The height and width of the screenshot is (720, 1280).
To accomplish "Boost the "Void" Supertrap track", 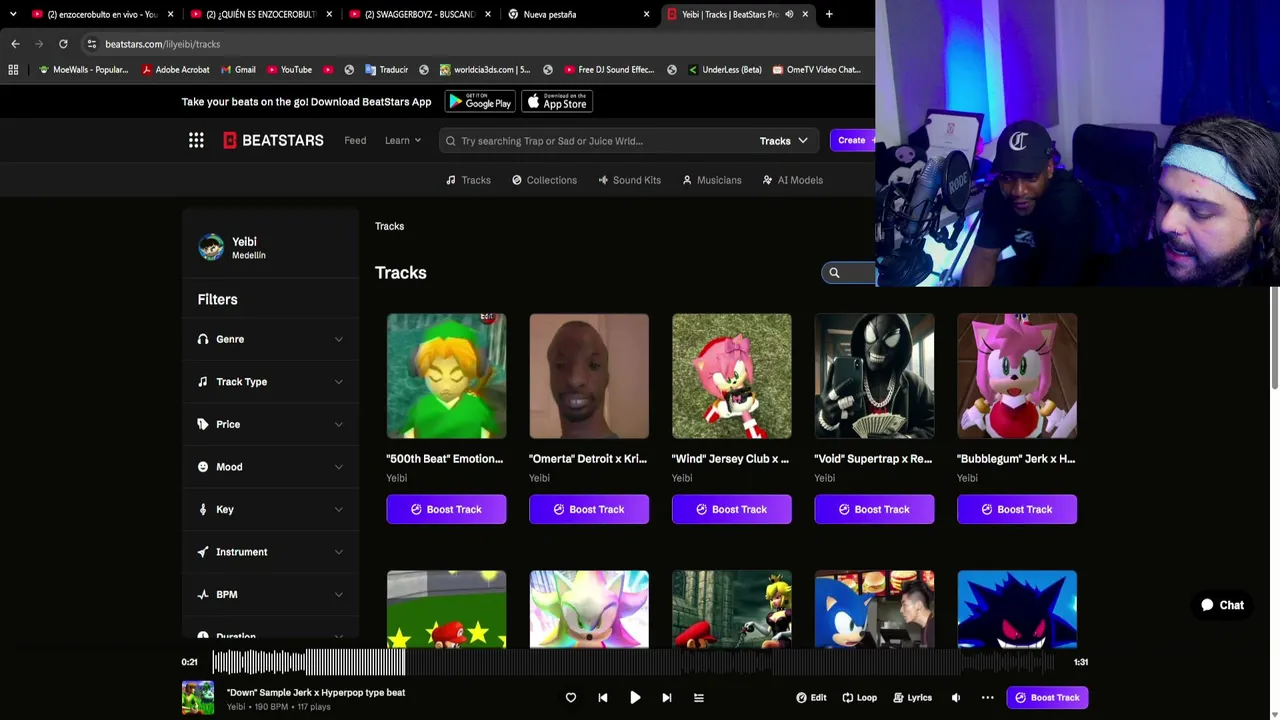I will (x=874, y=509).
